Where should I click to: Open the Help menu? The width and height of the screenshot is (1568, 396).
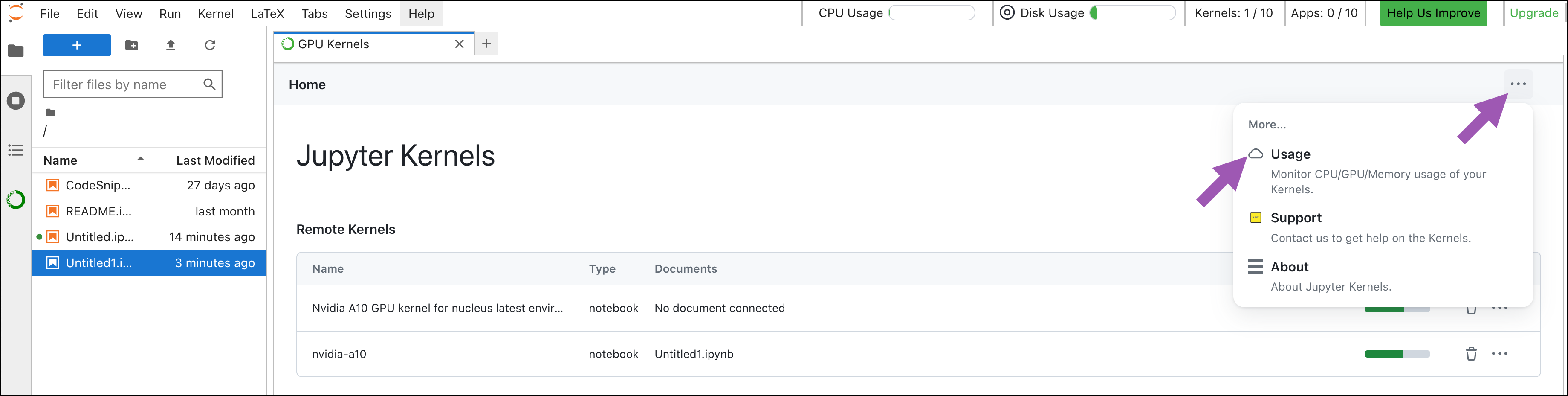421,13
